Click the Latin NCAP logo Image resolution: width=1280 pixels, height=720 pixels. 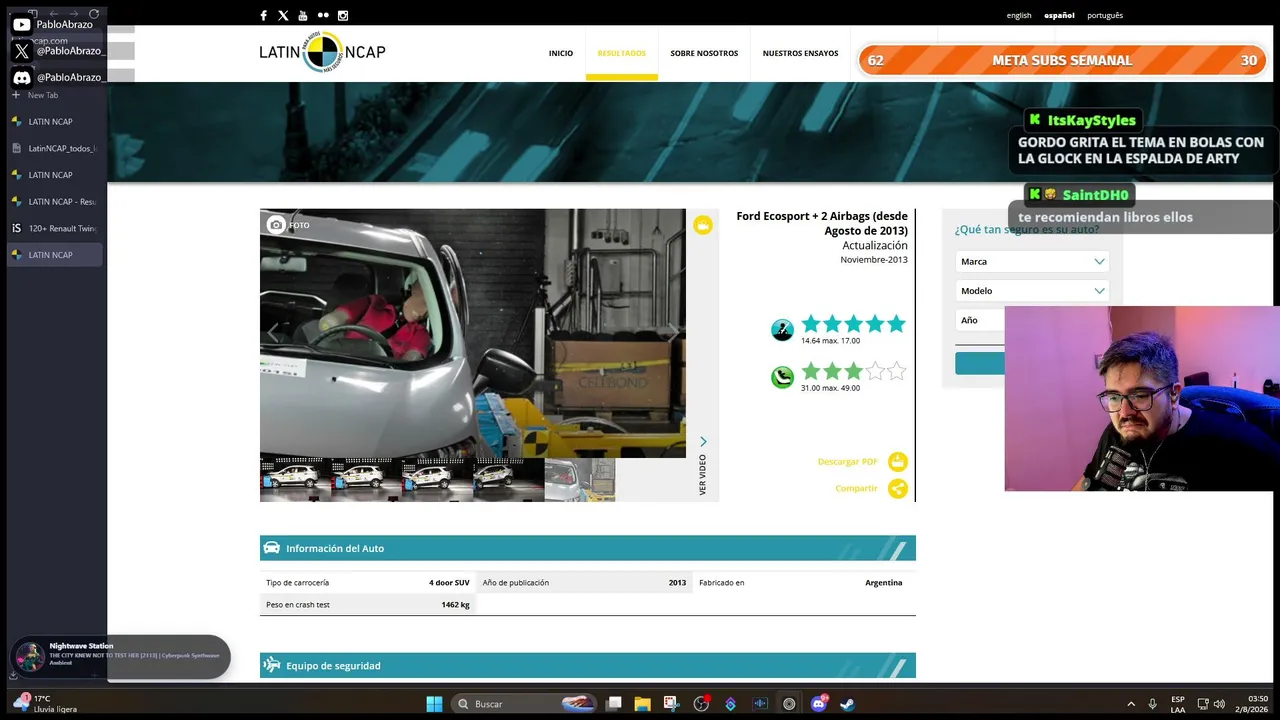click(x=322, y=52)
